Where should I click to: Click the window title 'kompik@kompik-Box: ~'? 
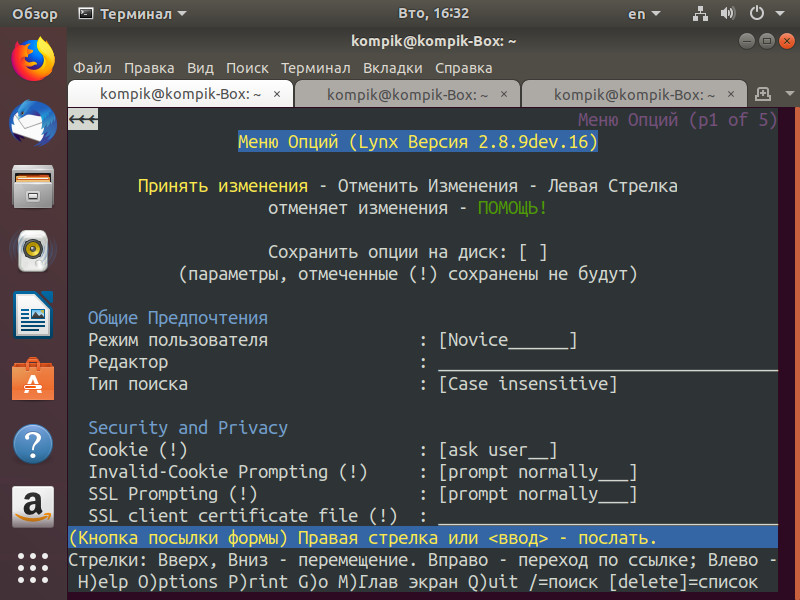click(x=433, y=41)
